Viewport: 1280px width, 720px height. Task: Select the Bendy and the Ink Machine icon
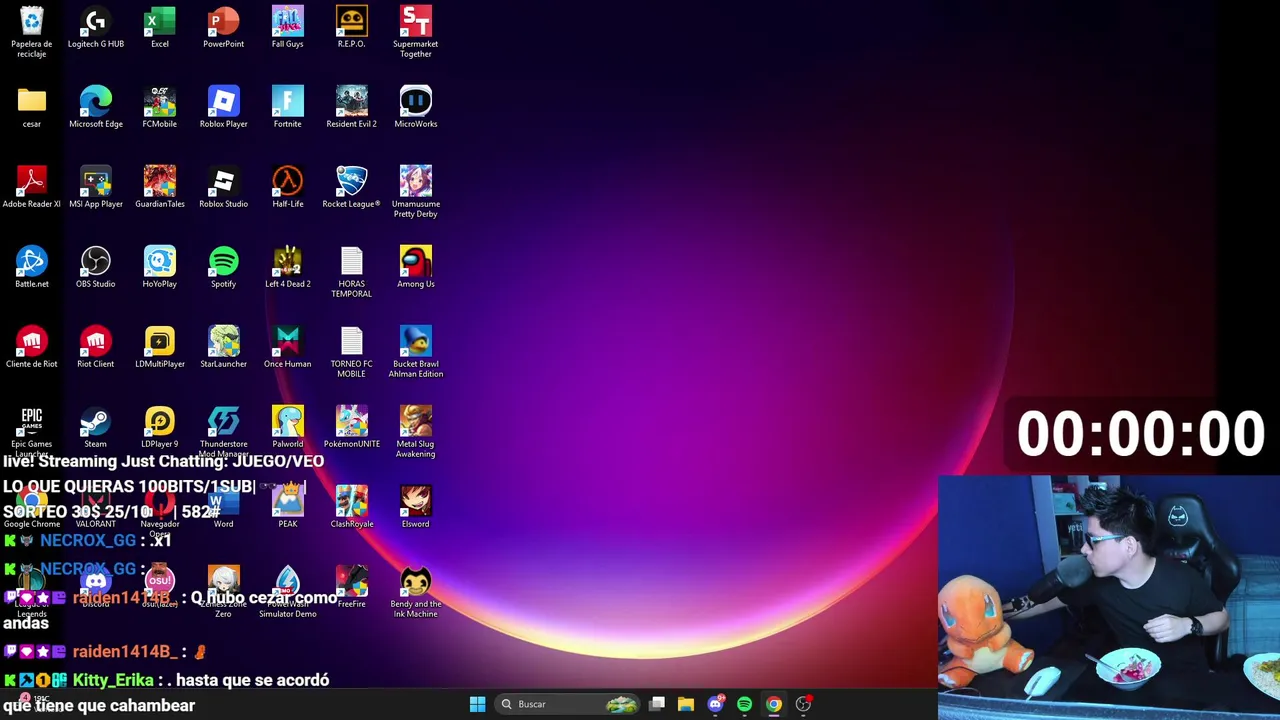(416, 592)
